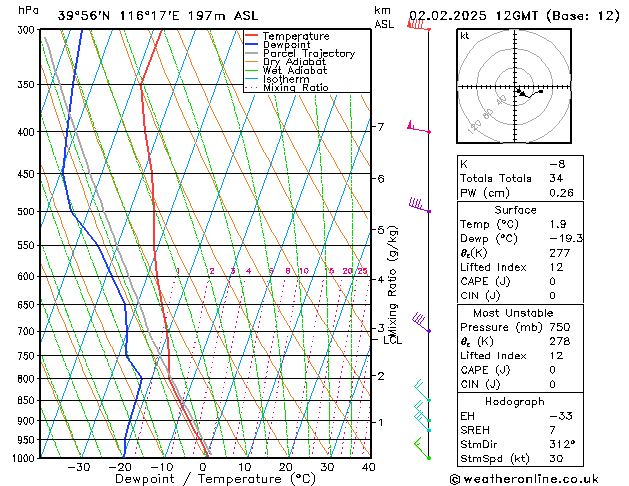Click the CAPE value under Surface
Viewport: 629px width, 486px height.
click(552, 281)
